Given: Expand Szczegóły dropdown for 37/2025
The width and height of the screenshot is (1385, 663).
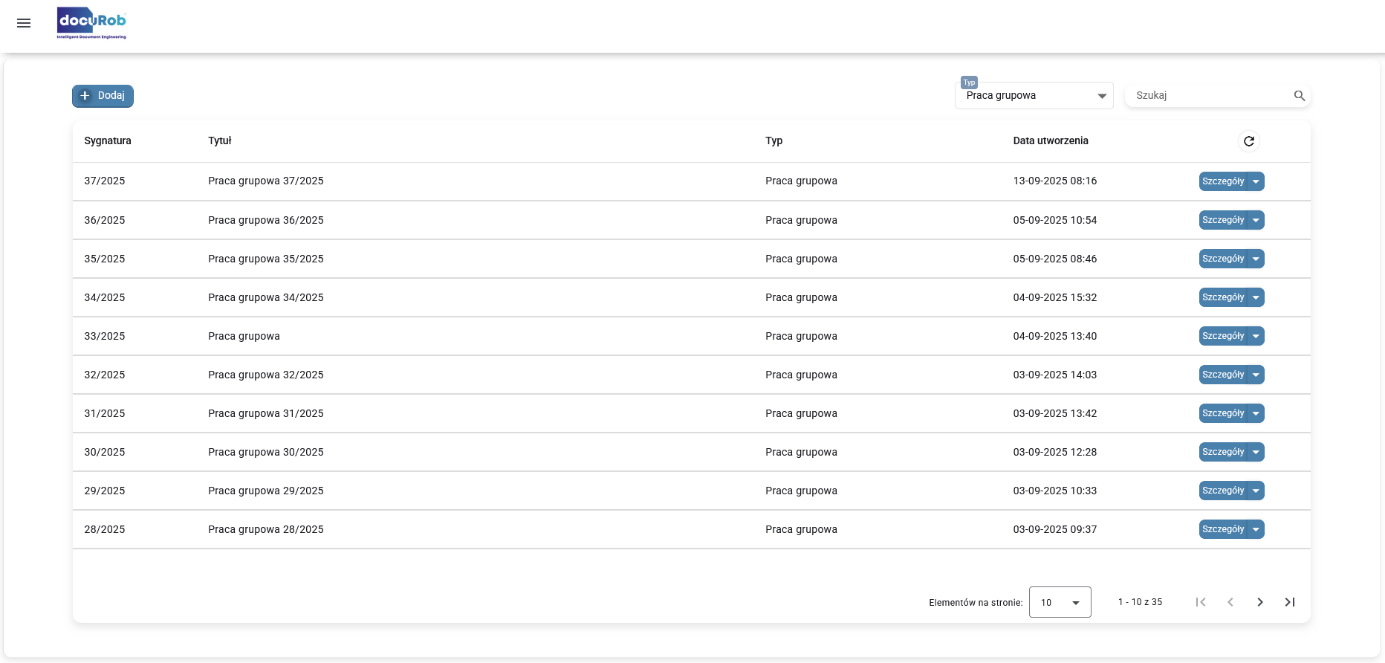Looking at the screenshot, I should (1256, 181).
